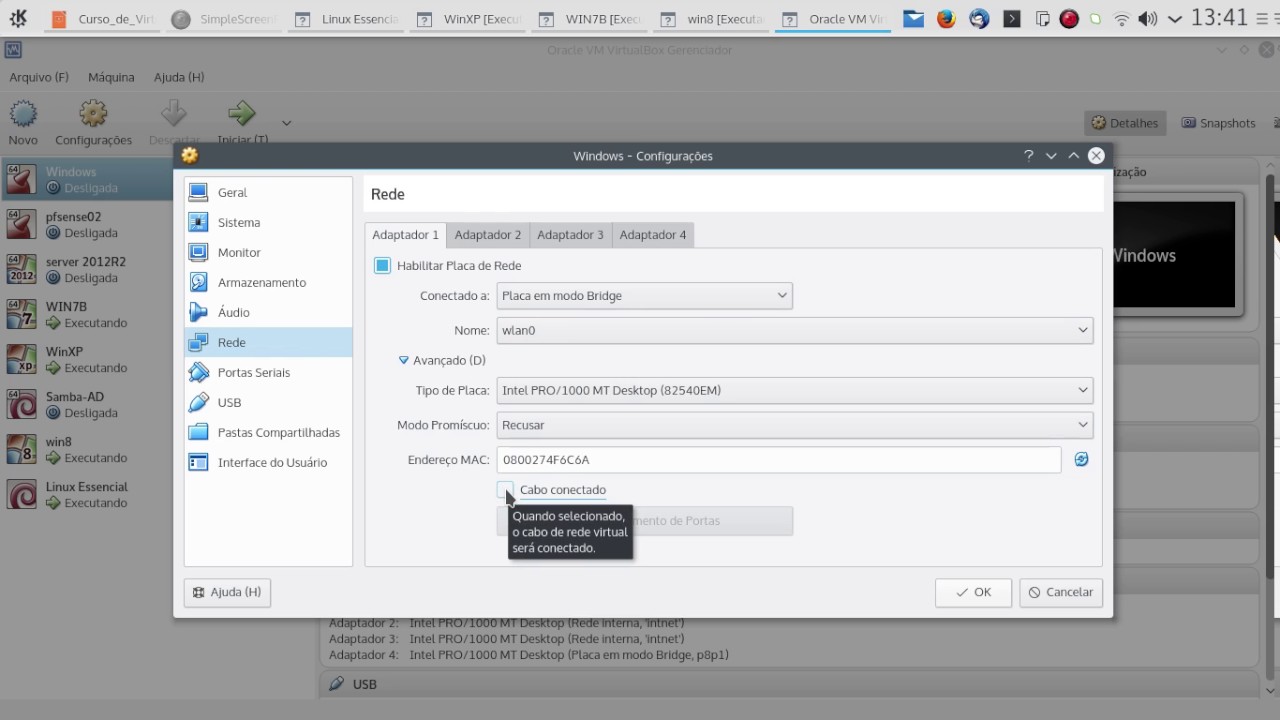Screen dimensions: 1280x720
Task: Open the Monitor settings category
Action: pos(268,252)
